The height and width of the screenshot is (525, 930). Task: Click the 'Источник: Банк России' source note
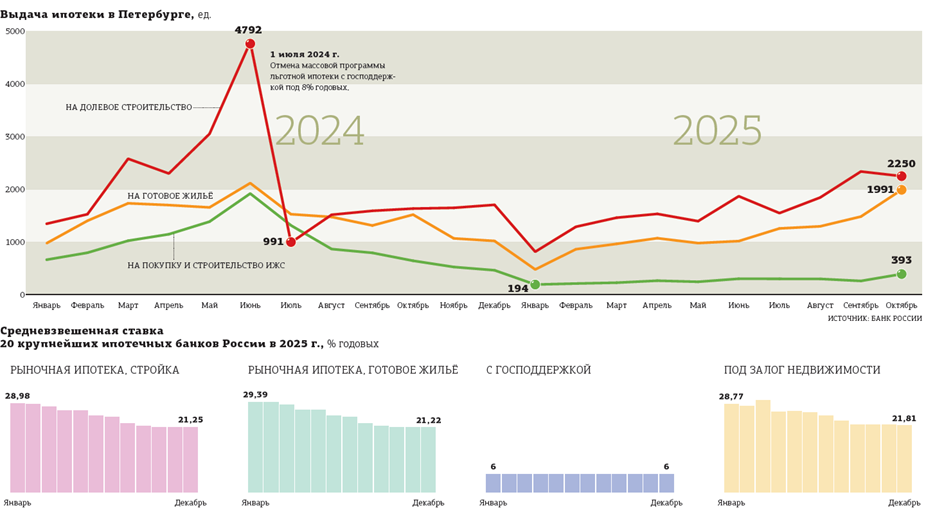tap(874, 319)
